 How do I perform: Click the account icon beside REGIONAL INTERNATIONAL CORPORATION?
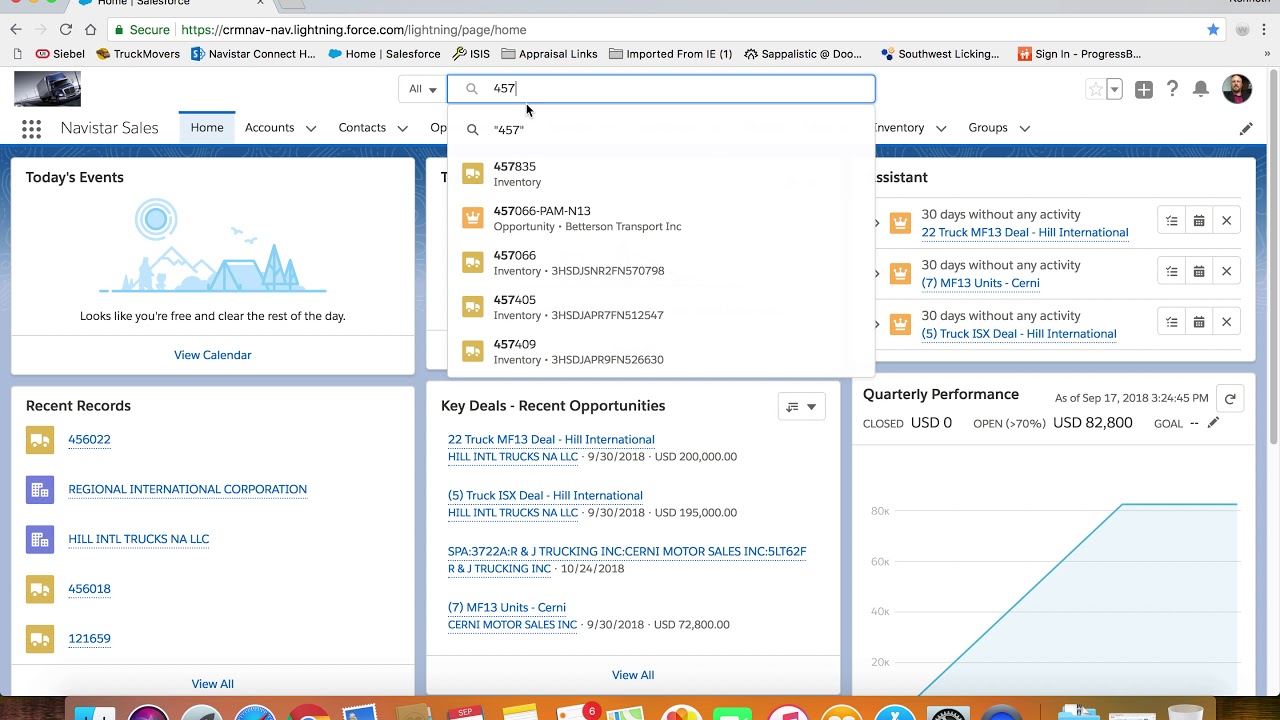(x=40, y=489)
